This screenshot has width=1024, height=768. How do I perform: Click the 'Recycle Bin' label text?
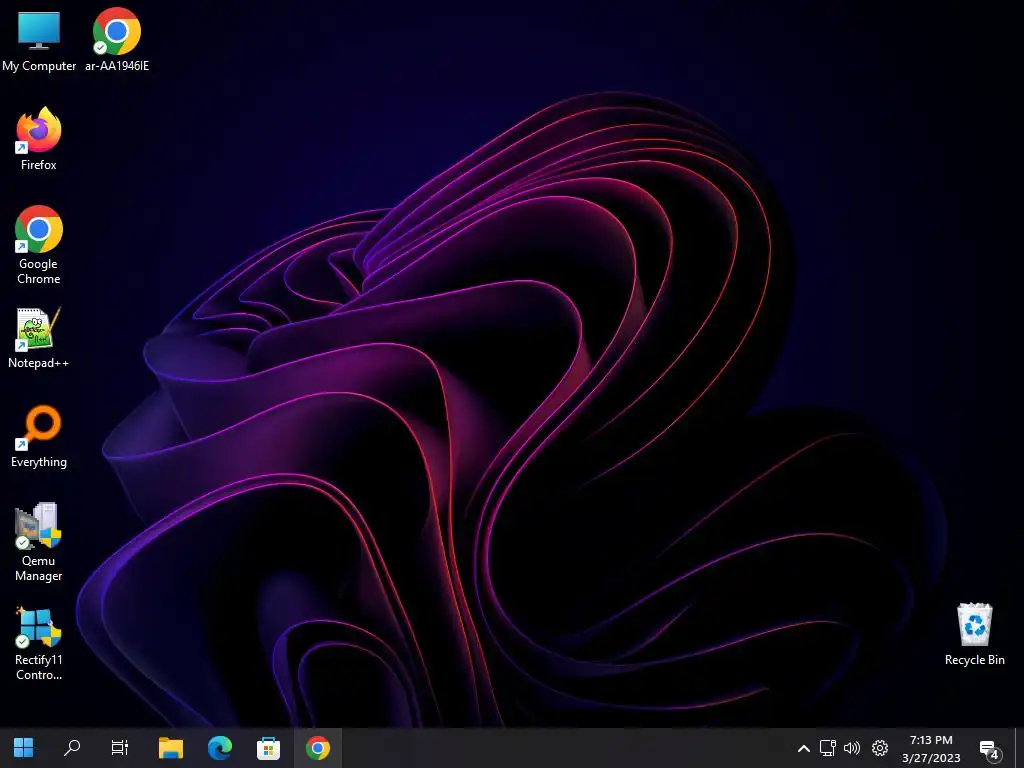tap(974, 660)
